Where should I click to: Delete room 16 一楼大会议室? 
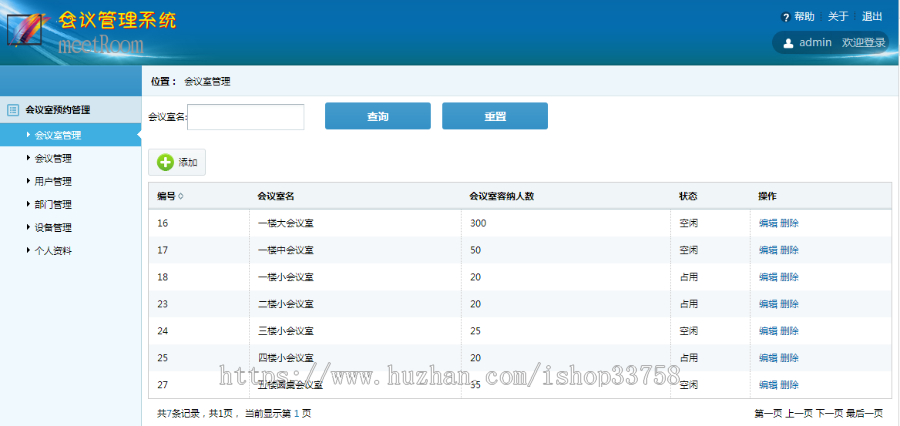(x=789, y=223)
